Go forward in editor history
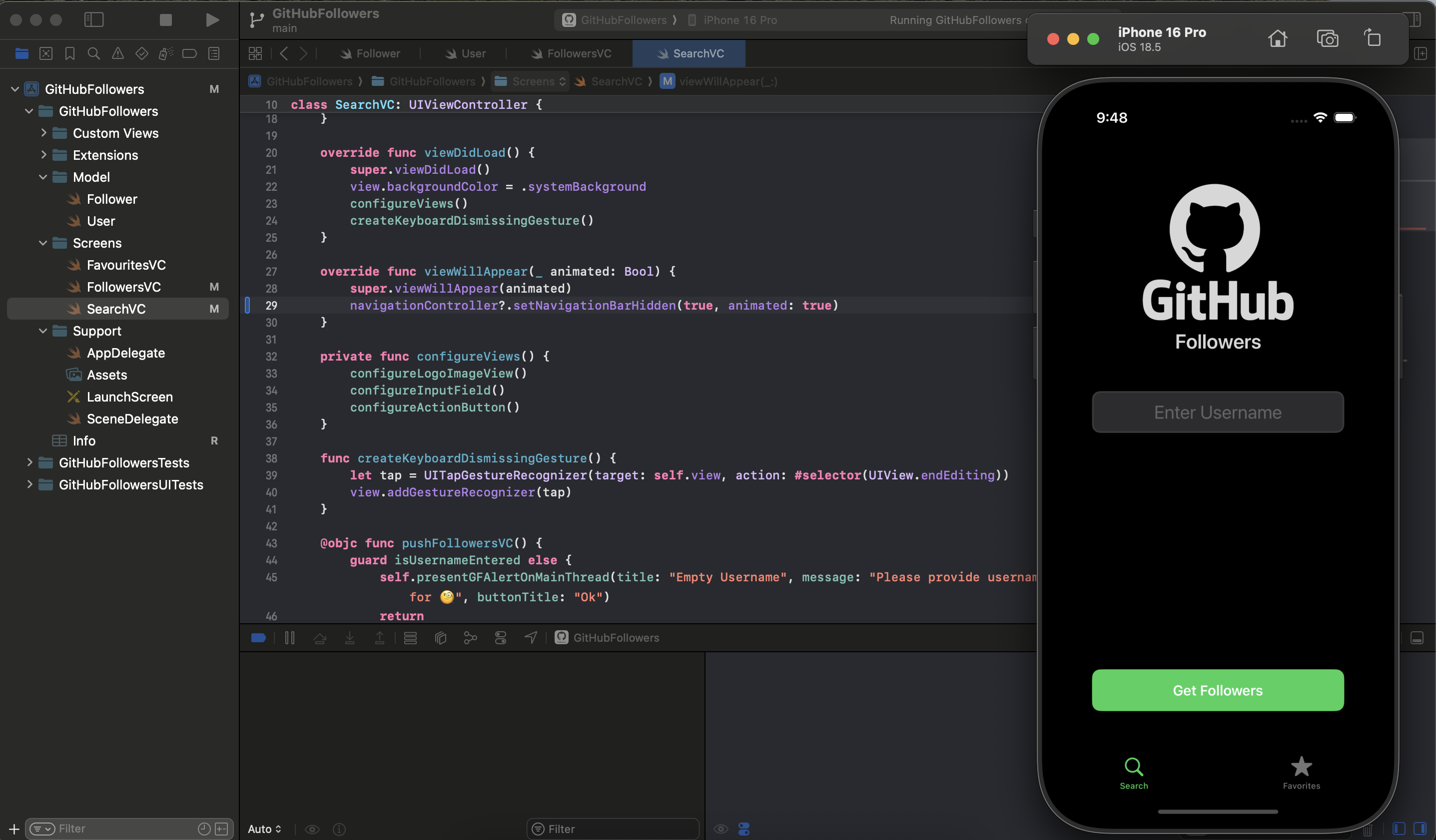Viewport: 1436px width, 840px height. [304, 53]
